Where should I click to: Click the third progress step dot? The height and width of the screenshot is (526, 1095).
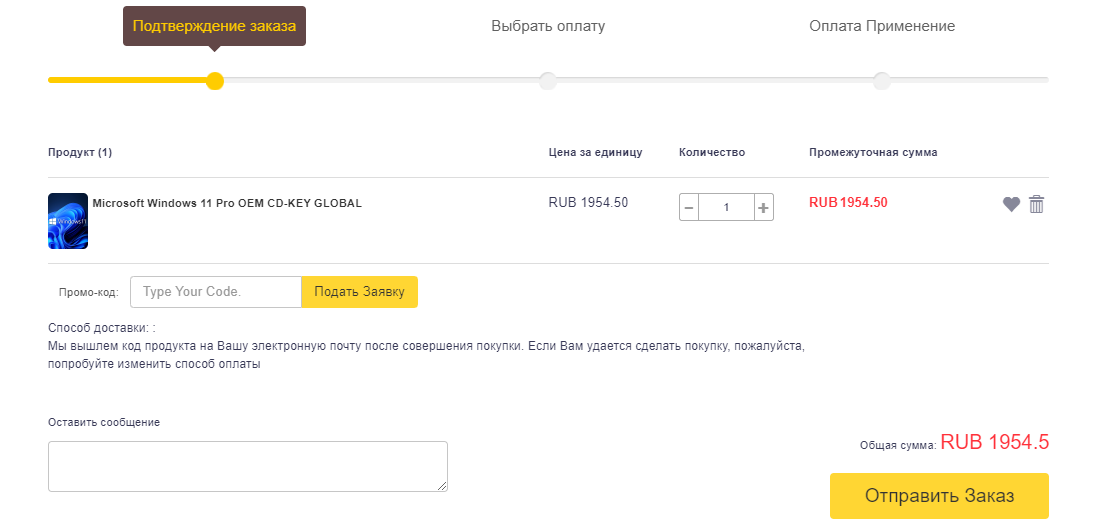click(881, 81)
